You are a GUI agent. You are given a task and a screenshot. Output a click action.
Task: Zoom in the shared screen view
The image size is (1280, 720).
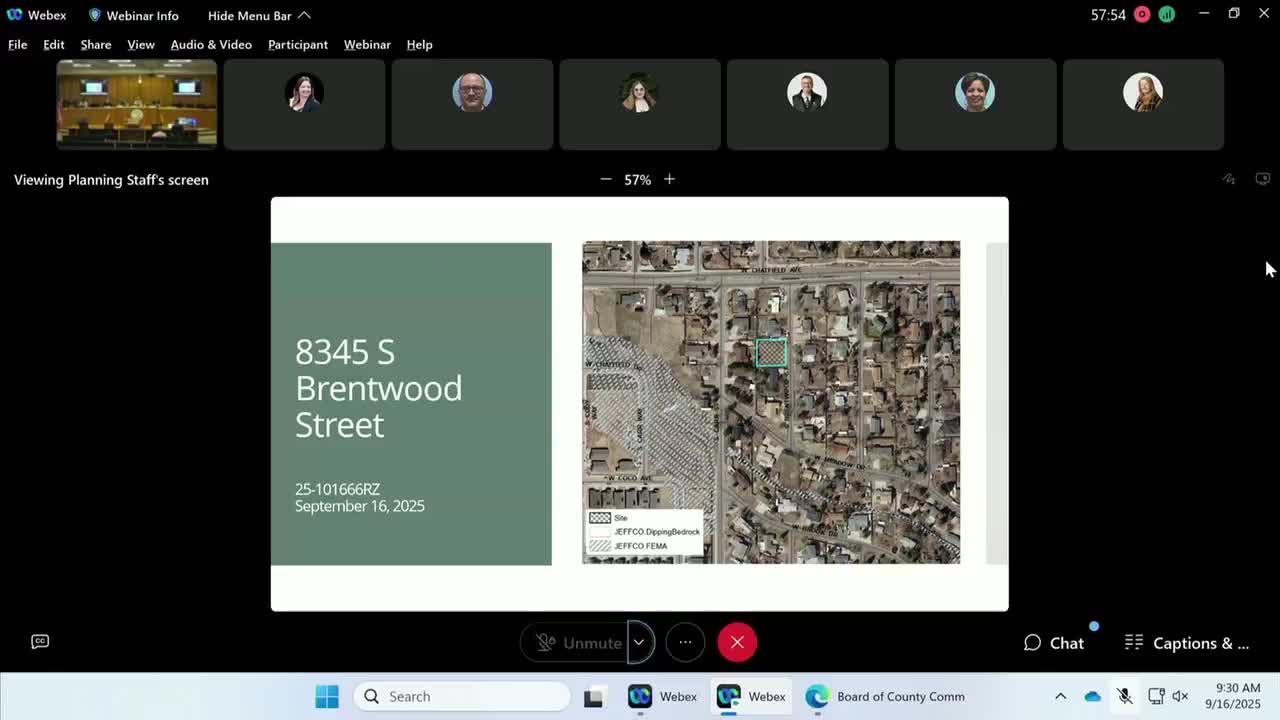(x=669, y=179)
